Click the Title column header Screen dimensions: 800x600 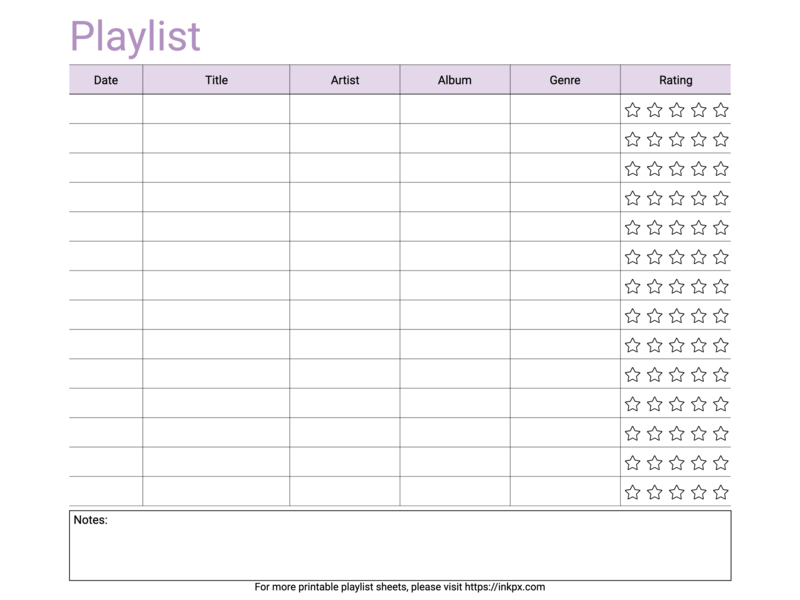tap(216, 80)
